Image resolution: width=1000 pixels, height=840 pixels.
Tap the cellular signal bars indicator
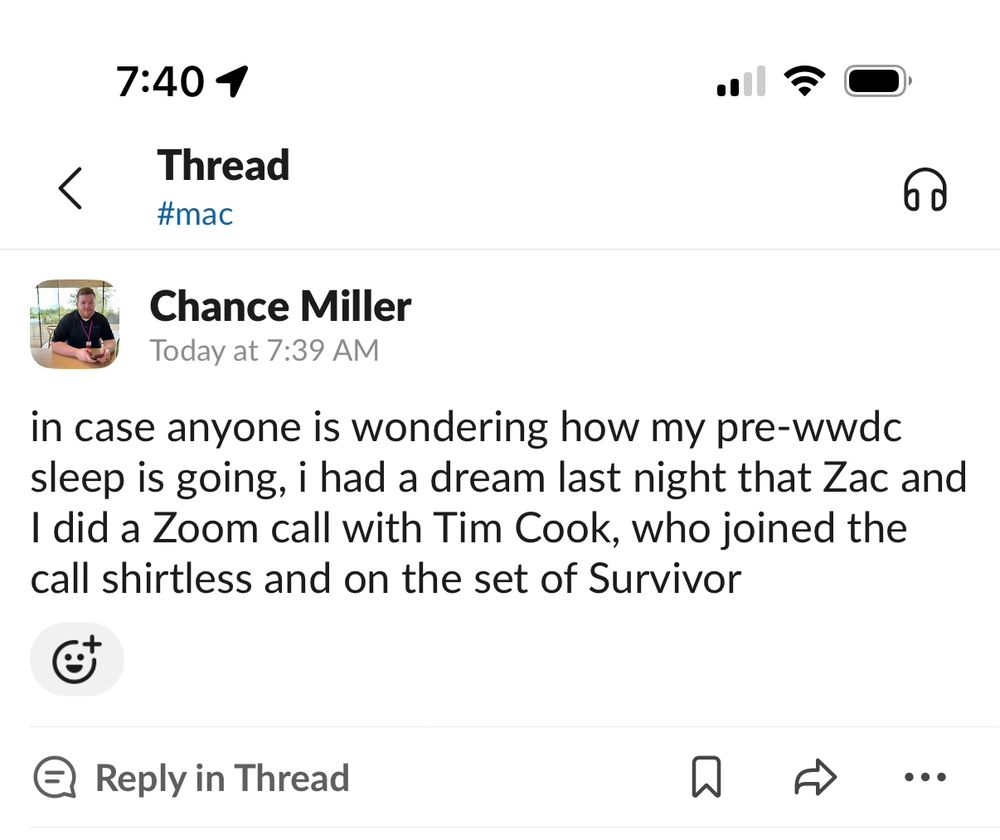coord(740,80)
